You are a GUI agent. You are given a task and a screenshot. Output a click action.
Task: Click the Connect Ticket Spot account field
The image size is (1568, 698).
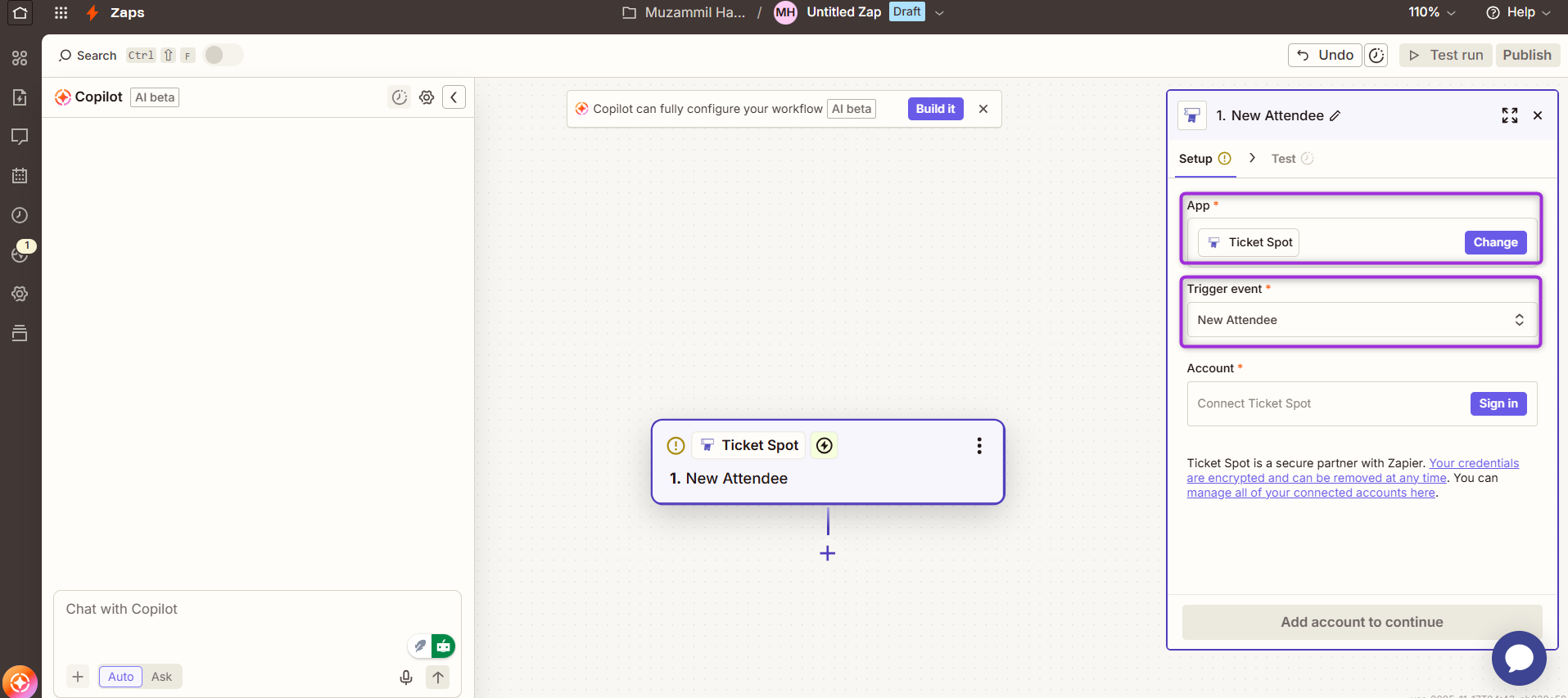[x=1362, y=403]
